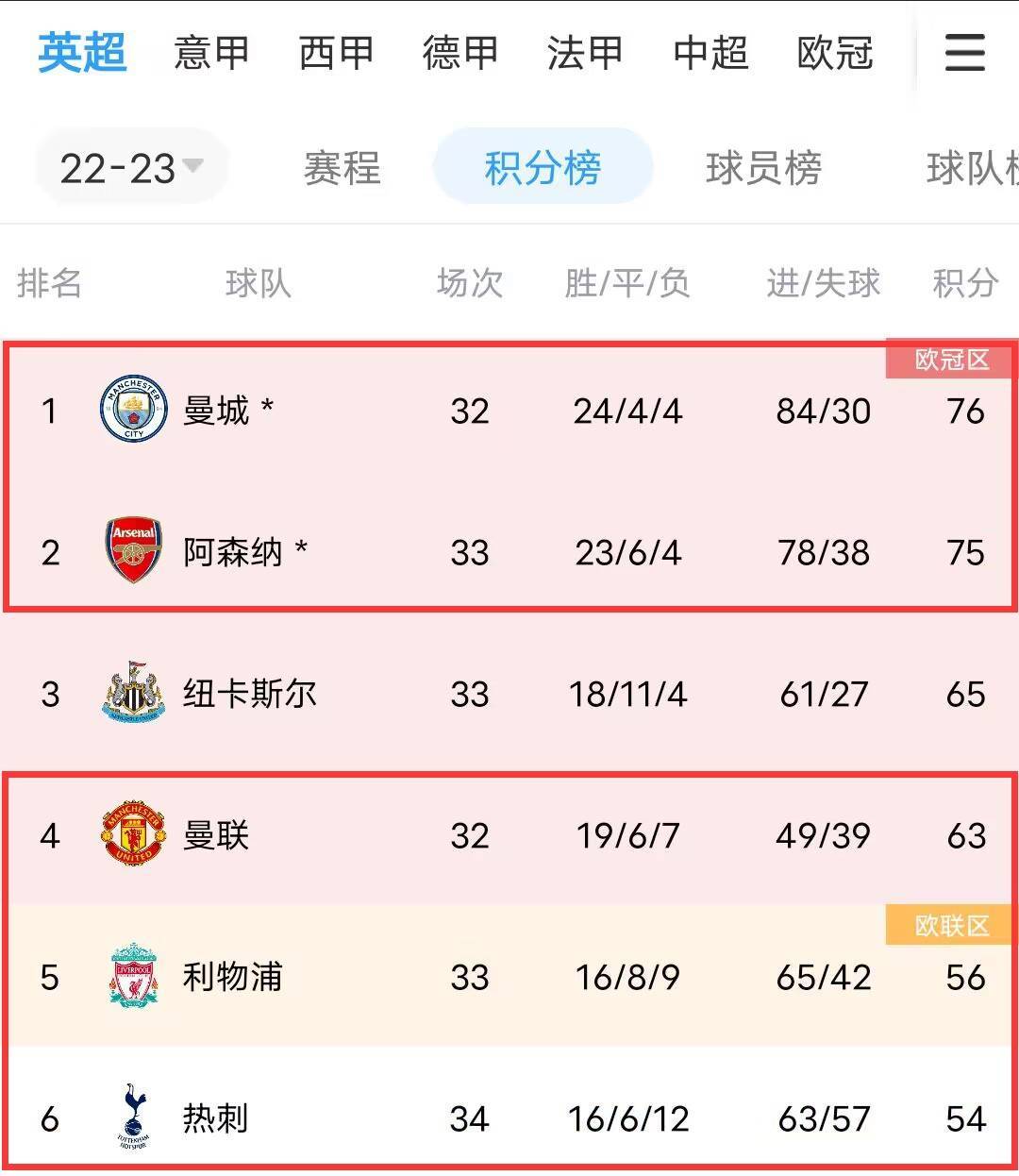Click the Manchester United club crest

click(x=133, y=834)
